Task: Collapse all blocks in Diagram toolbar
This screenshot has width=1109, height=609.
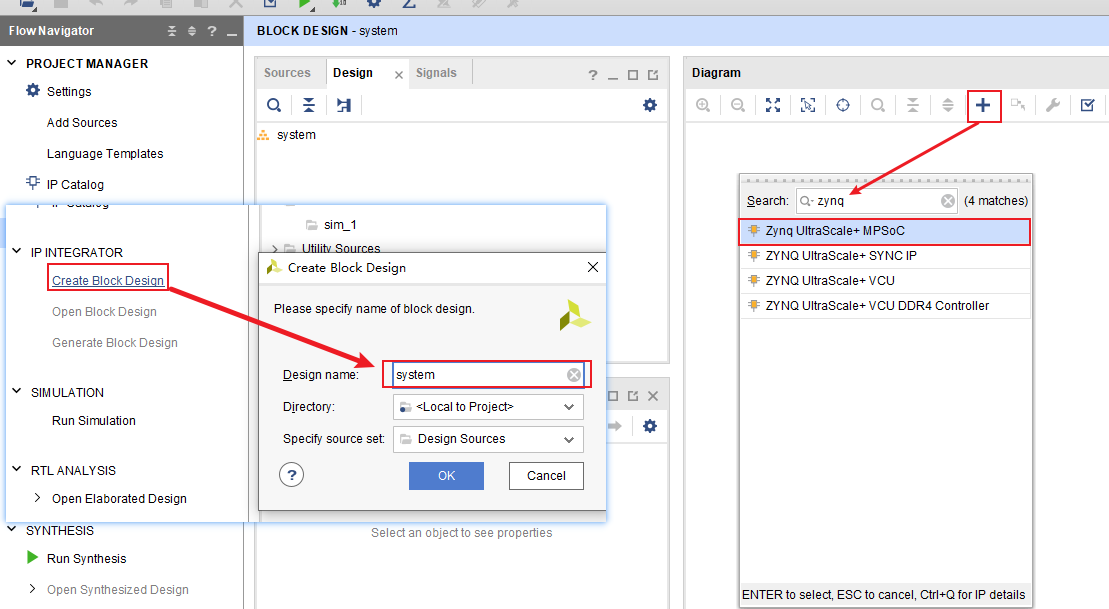Action: pyautogui.click(x=913, y=105)
